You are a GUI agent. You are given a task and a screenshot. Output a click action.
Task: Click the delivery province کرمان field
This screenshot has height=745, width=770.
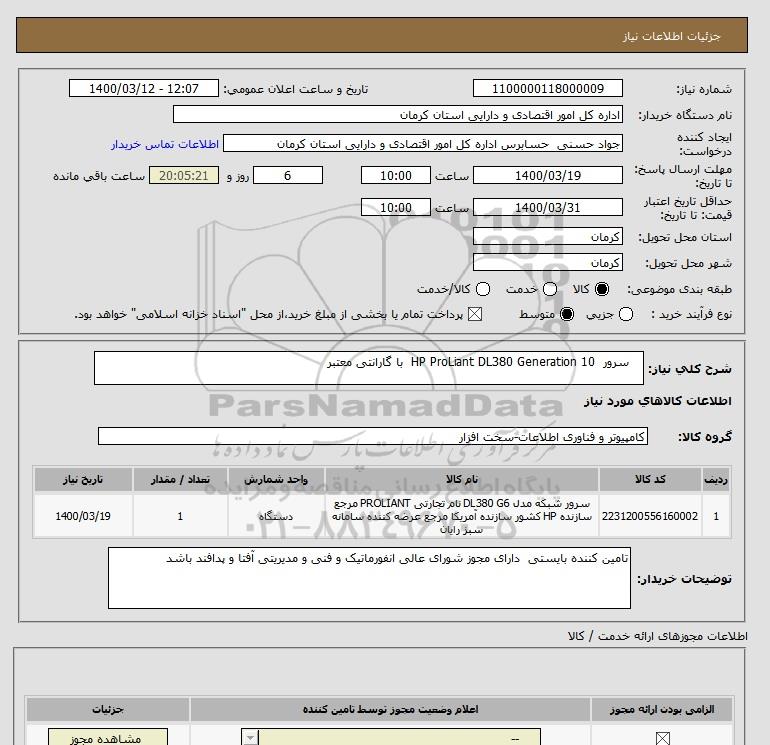coord(548,237)
